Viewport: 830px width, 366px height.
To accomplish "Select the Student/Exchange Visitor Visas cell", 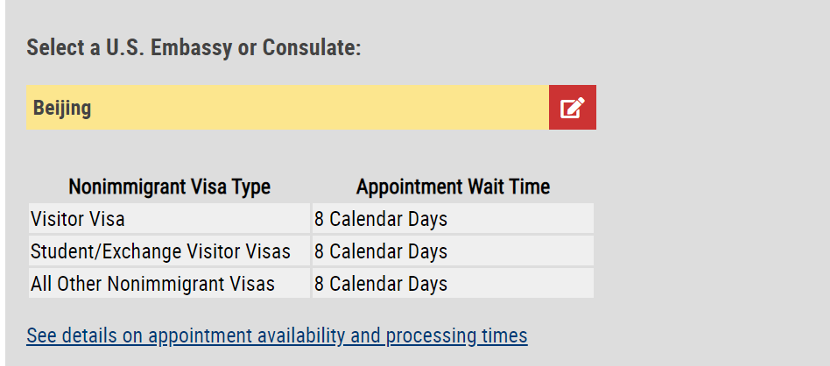I will (x=169, y=251).
